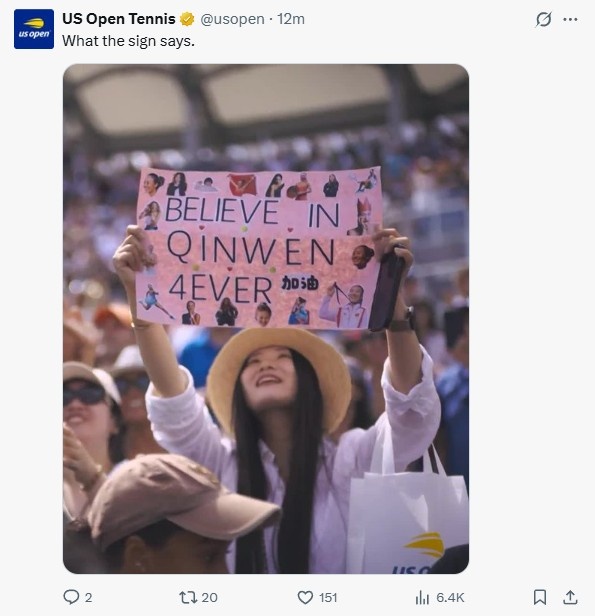Viewport: 595px width, 616px height.
Task: Visit the @usopen handle link
Action: [x=232, y=19]
